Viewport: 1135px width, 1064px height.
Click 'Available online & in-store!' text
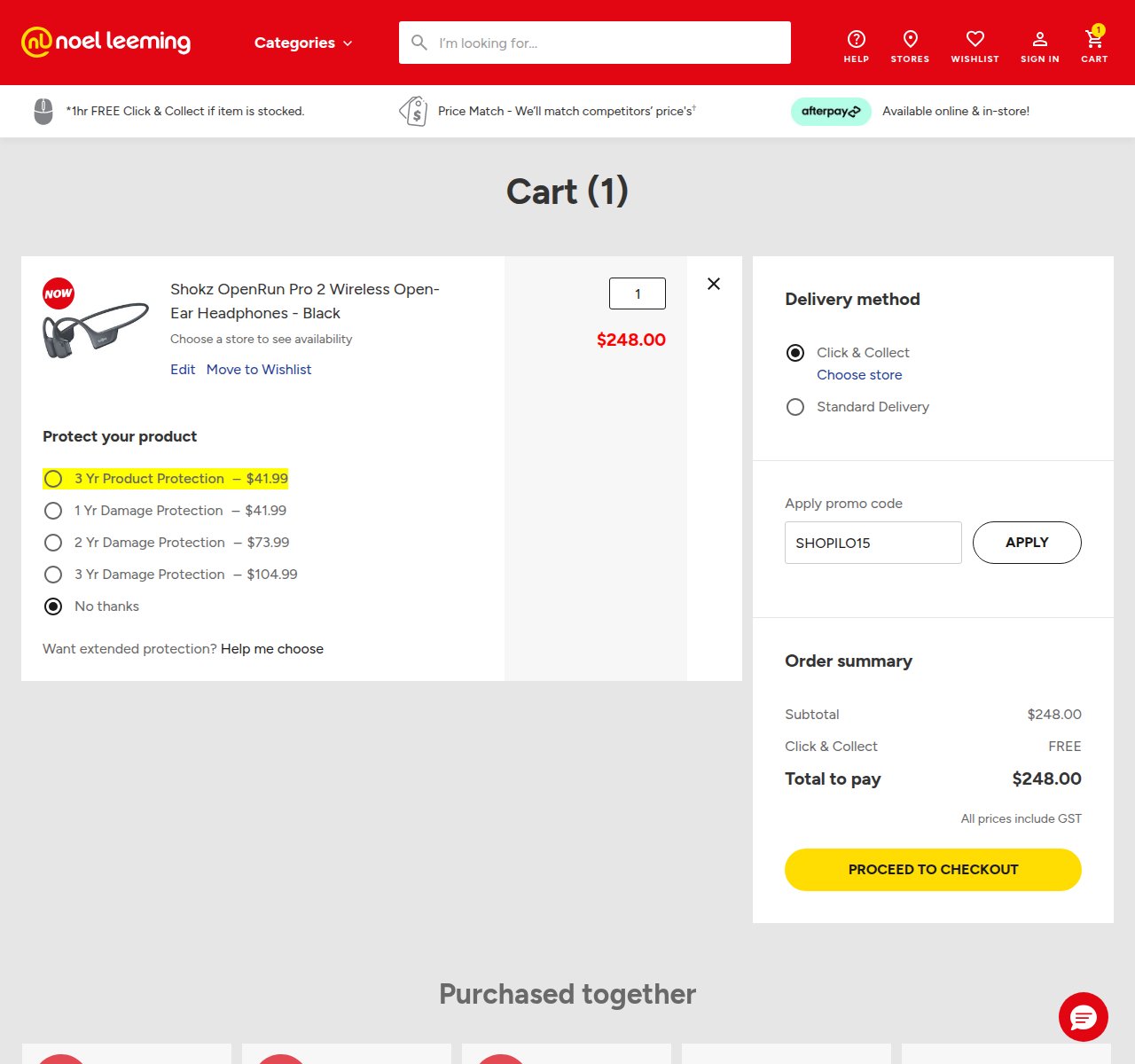(956, 111)
